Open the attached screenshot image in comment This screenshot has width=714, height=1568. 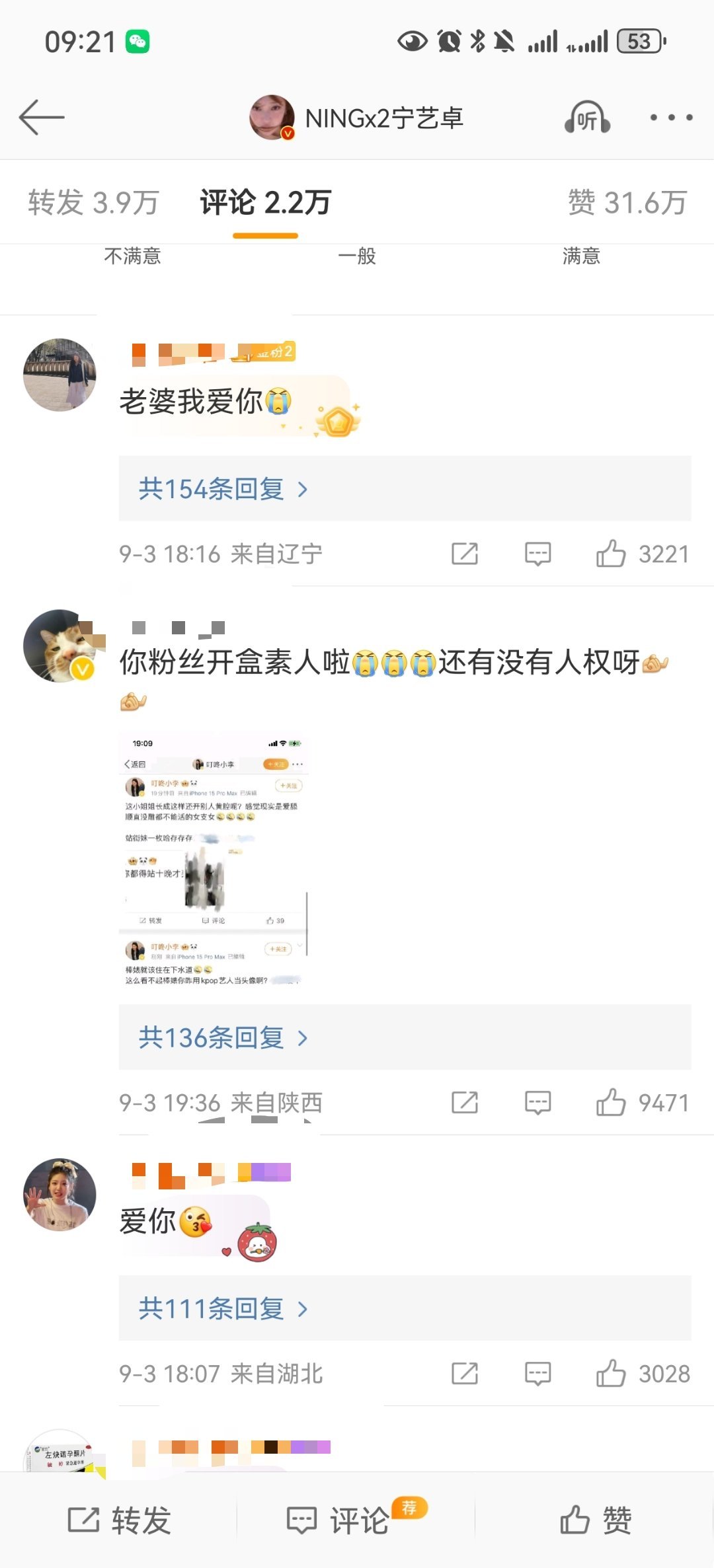pos(214,860)
